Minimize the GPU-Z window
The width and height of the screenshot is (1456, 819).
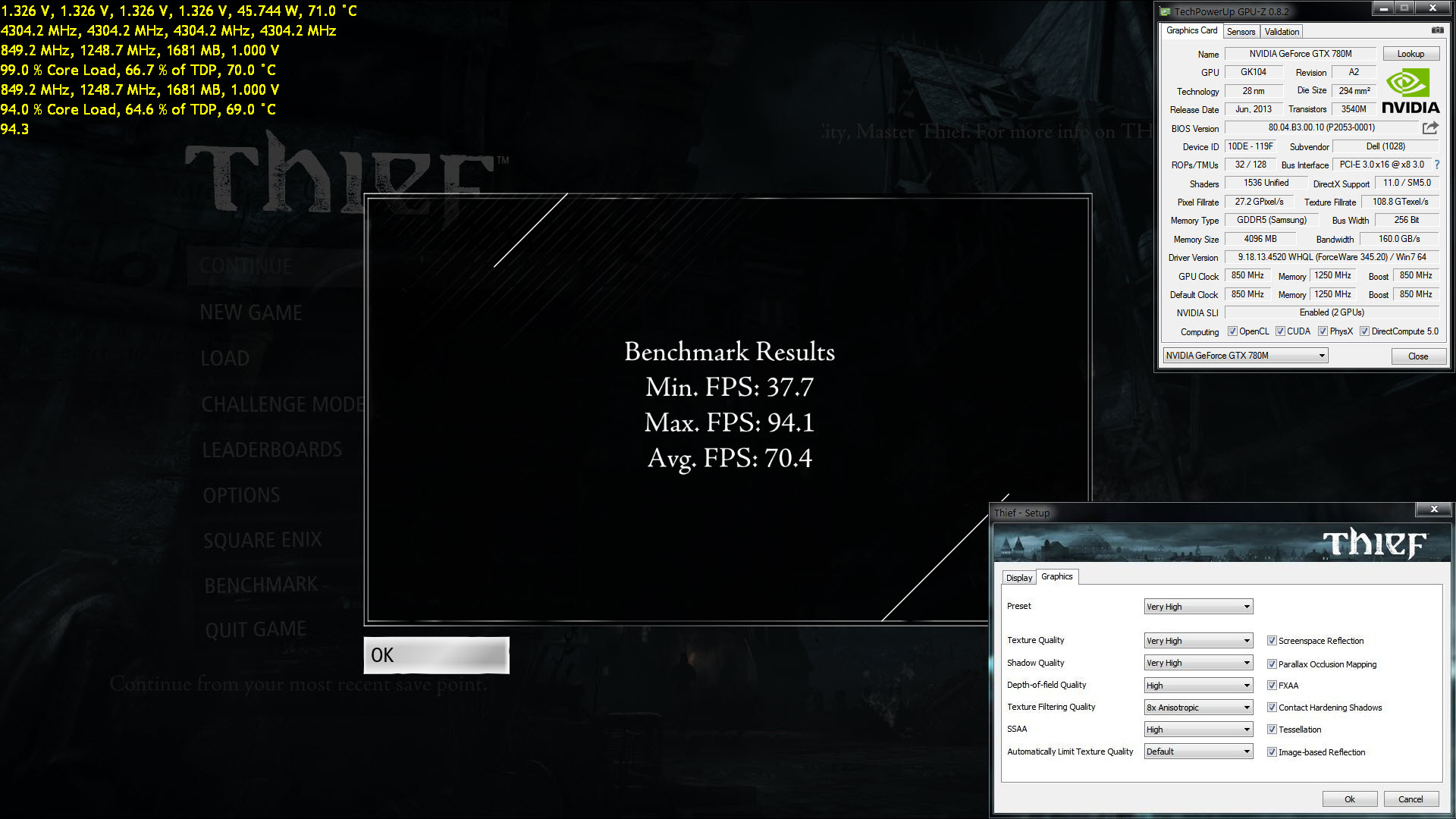click(1383, 8)
